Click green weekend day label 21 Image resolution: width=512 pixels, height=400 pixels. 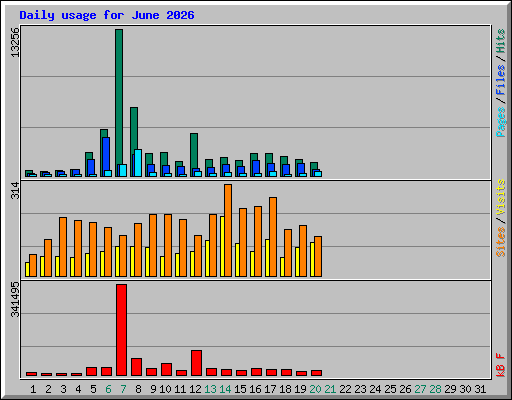pos(330,389)
